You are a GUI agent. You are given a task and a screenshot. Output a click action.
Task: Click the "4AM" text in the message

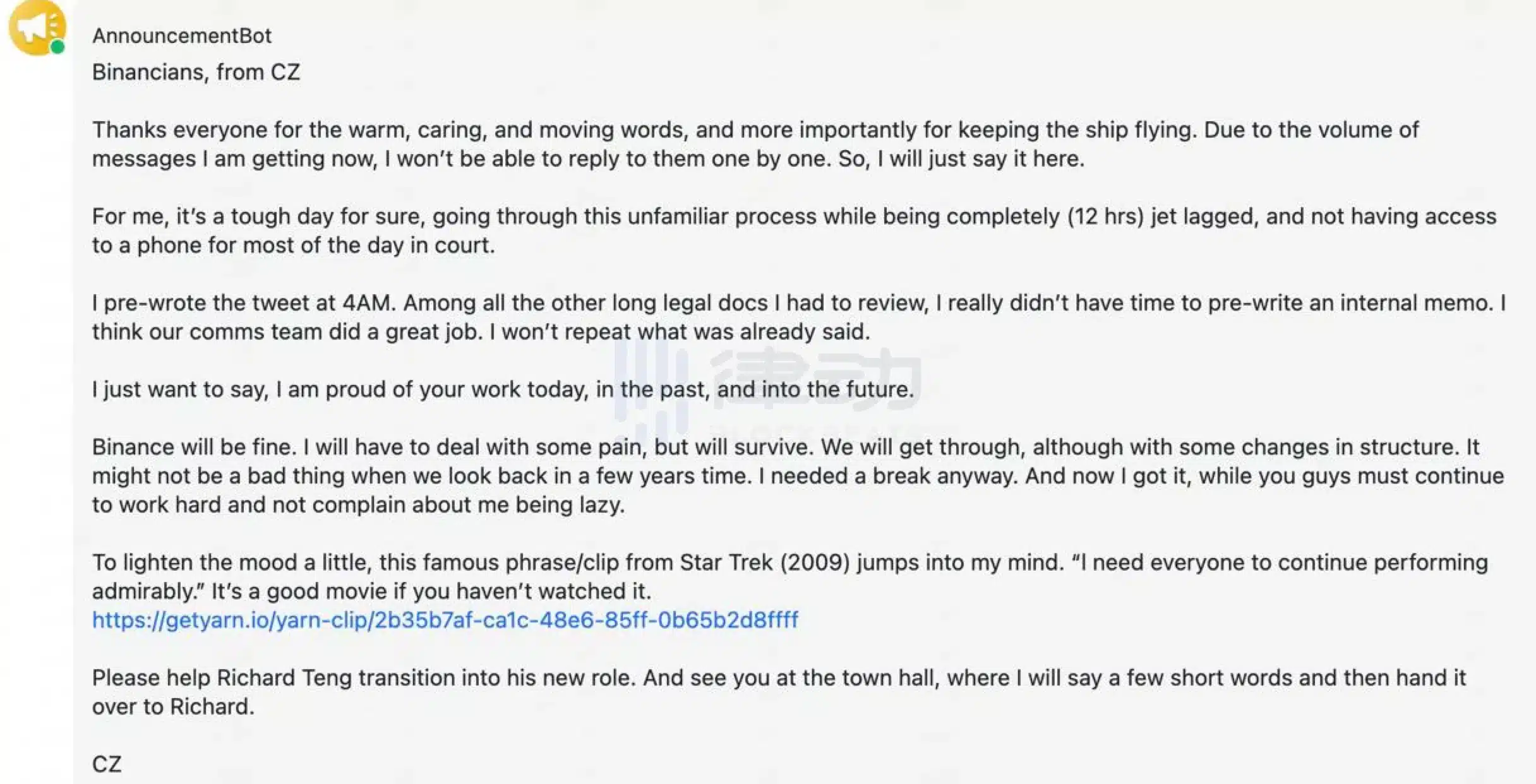coord(368,303)
